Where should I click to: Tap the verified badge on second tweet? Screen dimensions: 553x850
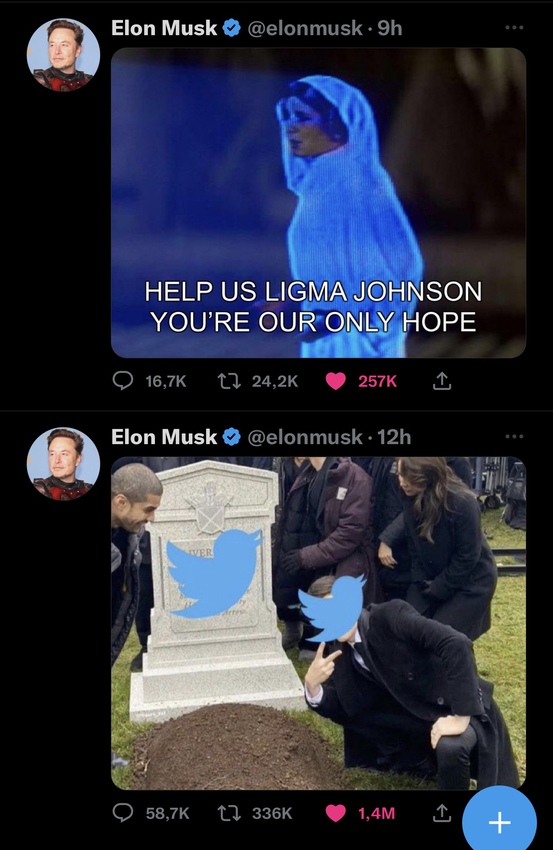pyautogui.click(x=232, y=437)
